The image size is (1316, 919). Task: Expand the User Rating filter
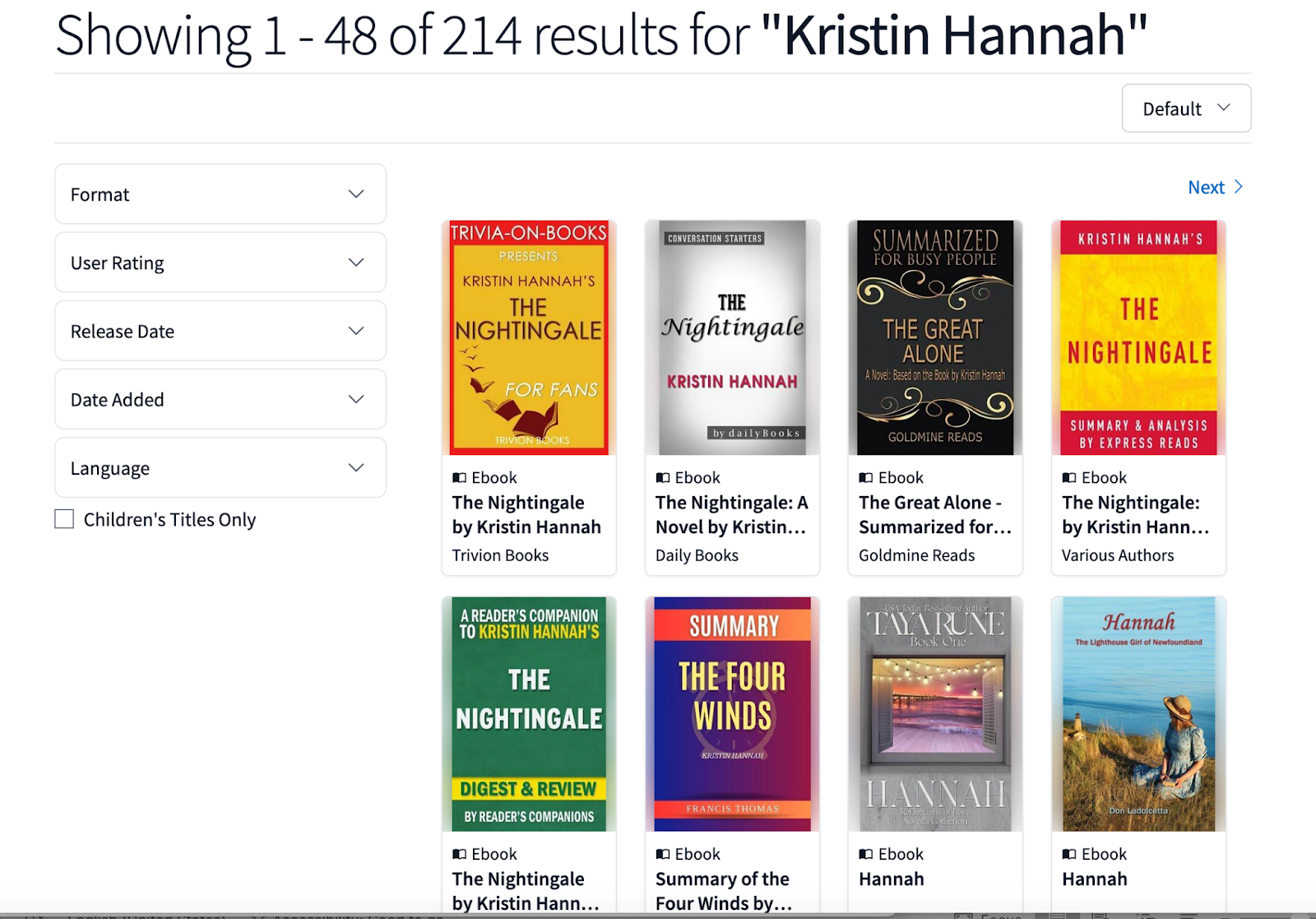[x=220, y=262]
